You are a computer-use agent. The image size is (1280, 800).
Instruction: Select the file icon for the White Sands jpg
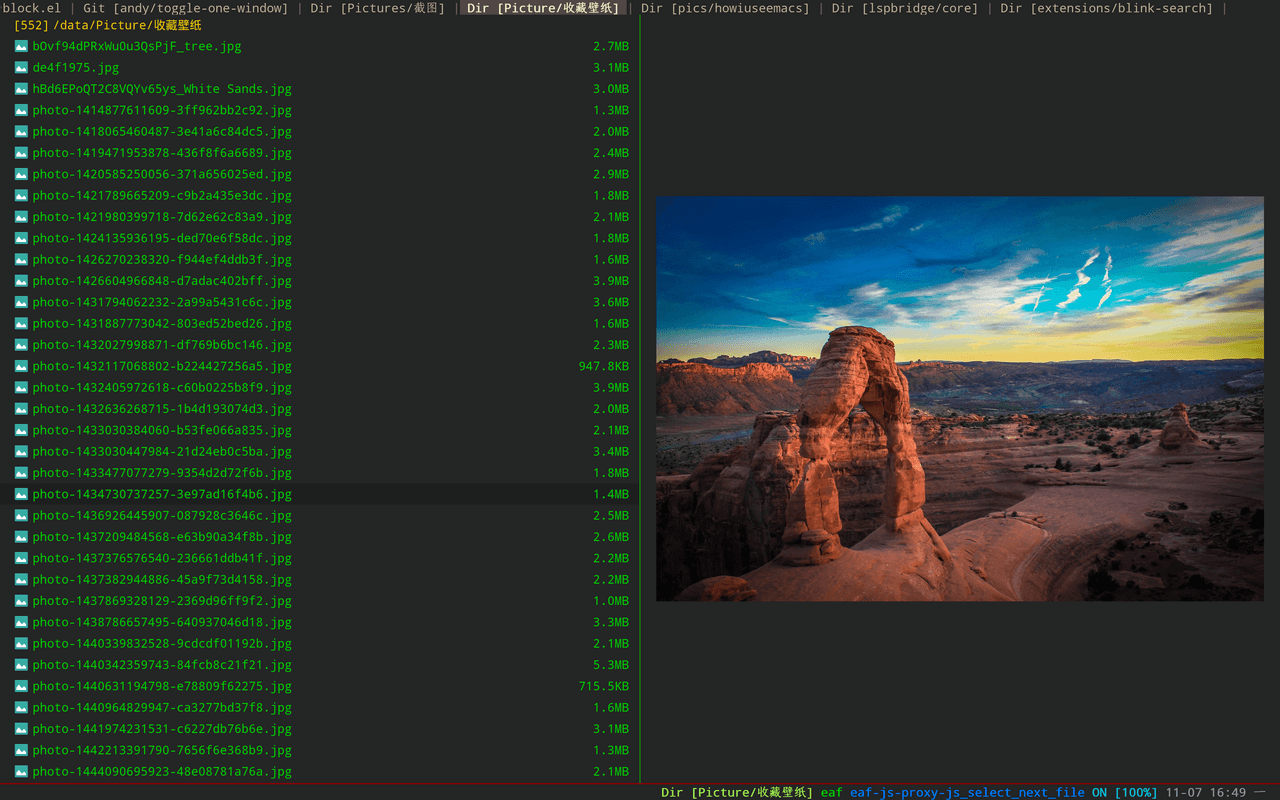click(21, 89)
